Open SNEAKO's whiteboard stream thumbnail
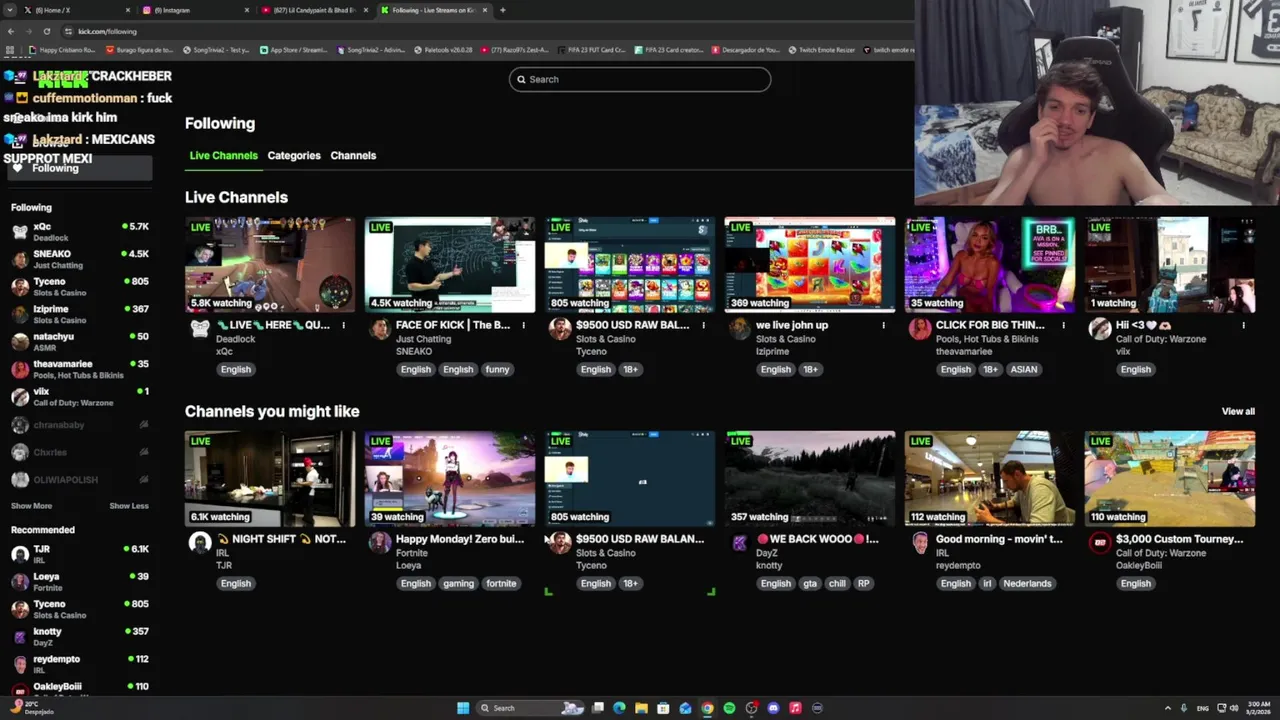This screenshot has width=1280, height=720. [x=450, y=264]
